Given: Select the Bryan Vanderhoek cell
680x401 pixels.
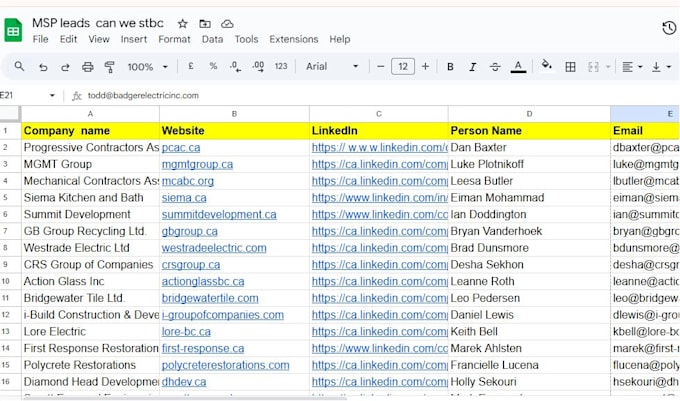Looking at the screenshot, I should pos(529,231).
